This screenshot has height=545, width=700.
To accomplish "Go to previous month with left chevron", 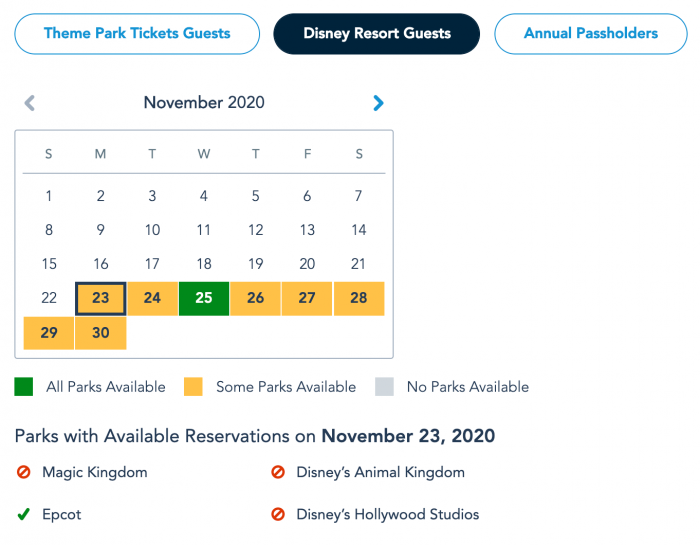I will coord(29,103).
